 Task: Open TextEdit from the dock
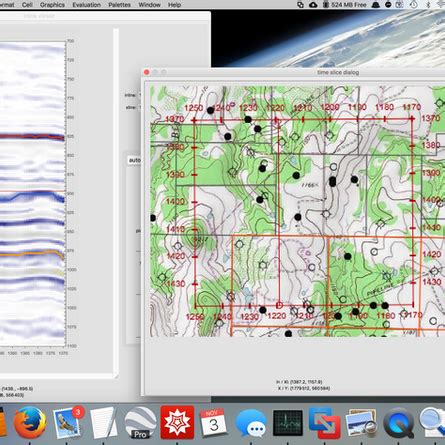click(x=104, y=422)
